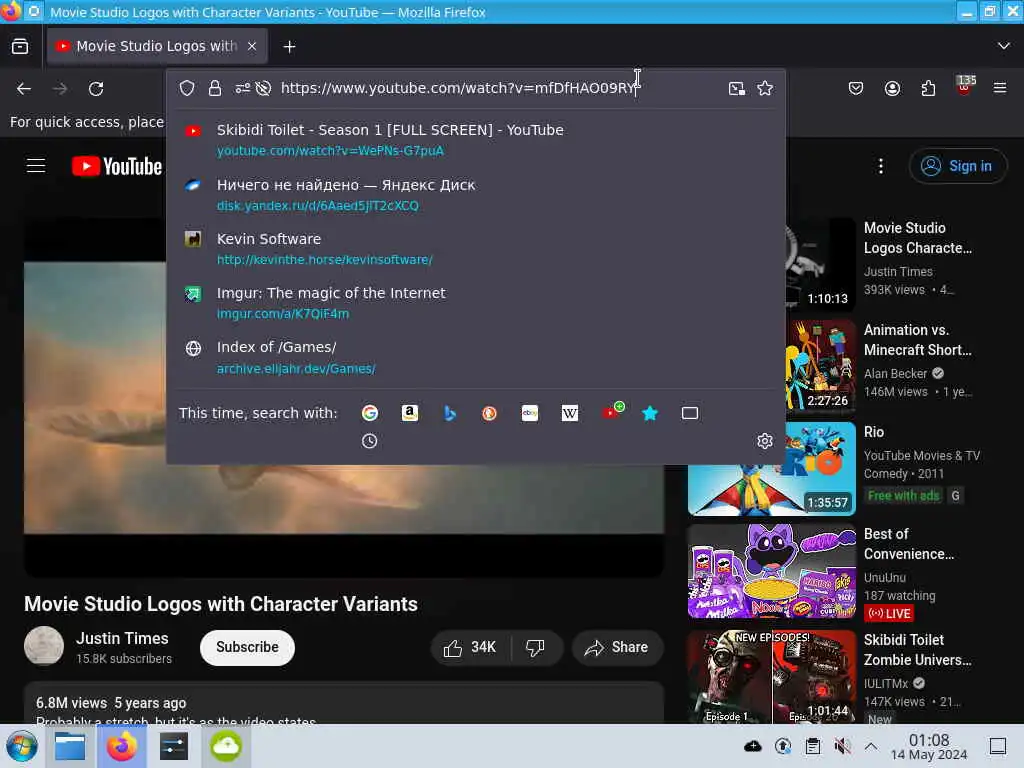Select Index of /Games/ suggestion
Viewport: 1024px width, 768px height.
476,357
